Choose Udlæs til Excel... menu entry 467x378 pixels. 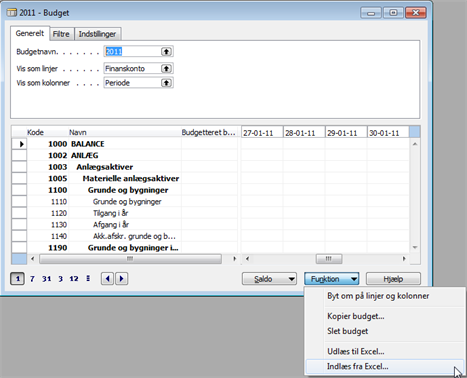[356, 352]
